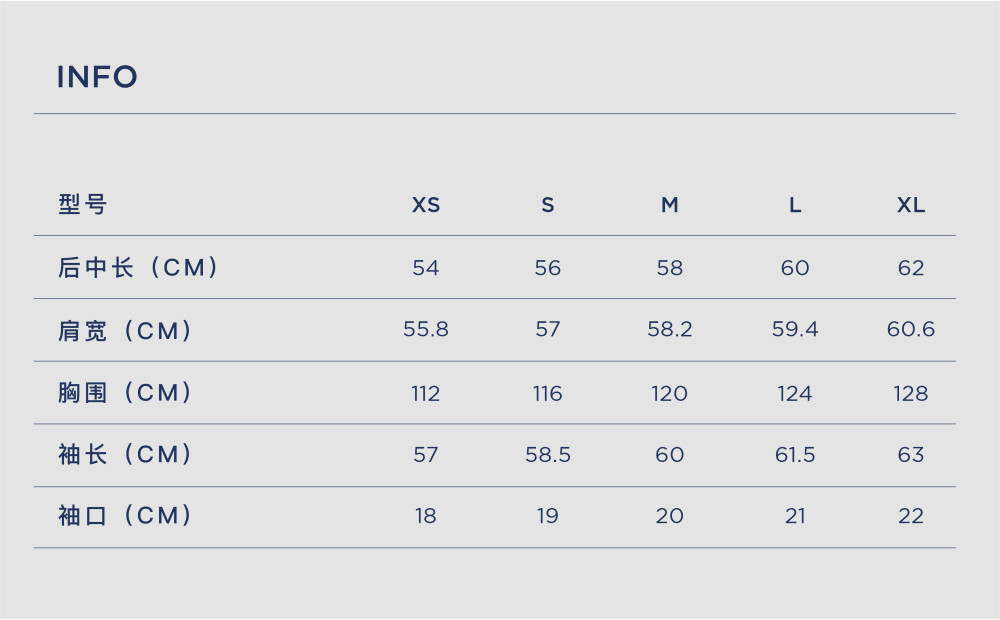This screenshot has height=620, width=1000.
Task: Select the S size column header
Action: click(x=548, y=205)
